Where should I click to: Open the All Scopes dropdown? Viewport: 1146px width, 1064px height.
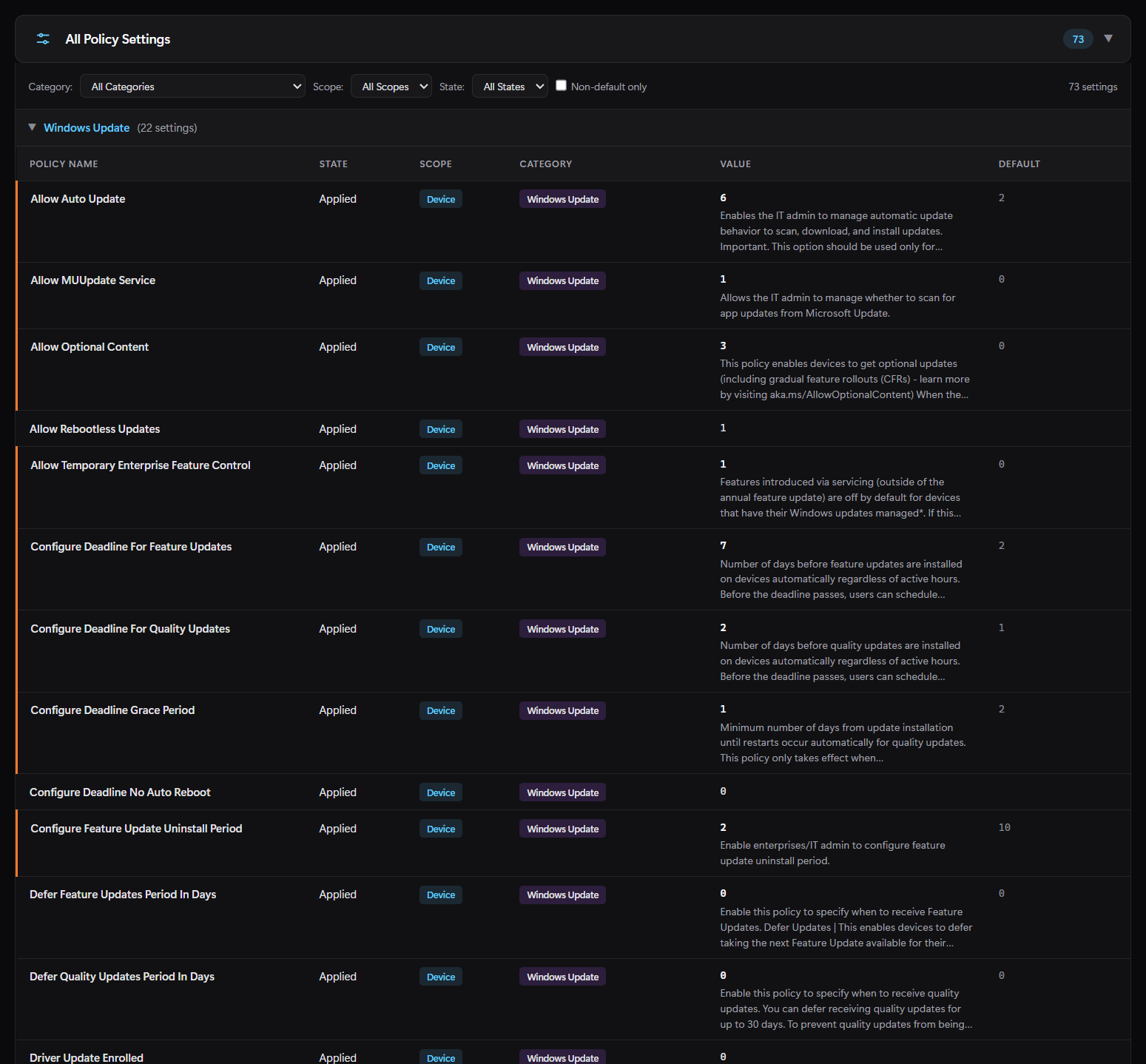pos(391,87)
